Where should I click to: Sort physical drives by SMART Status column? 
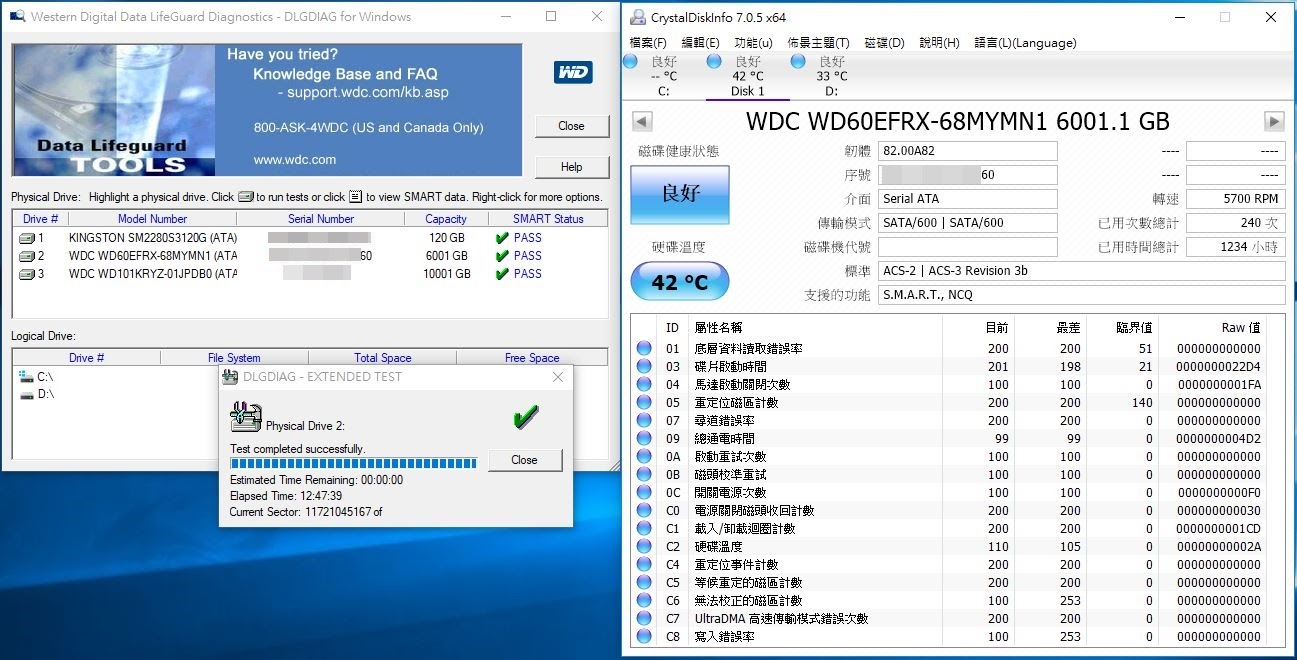click(547, 219)
